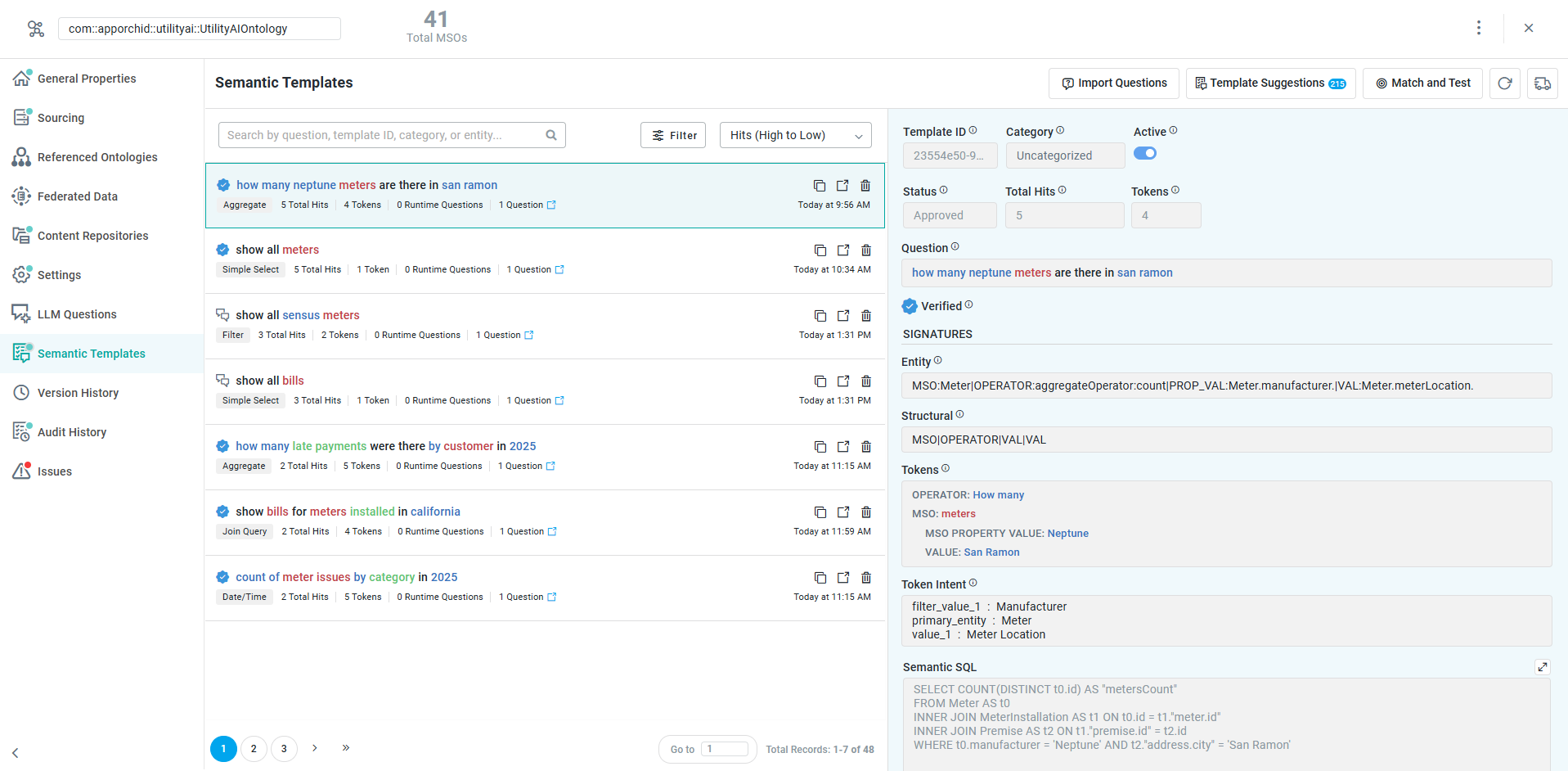The image size is (1568, 771).
Task: Go to next page arrow
Action: (315, 748)
